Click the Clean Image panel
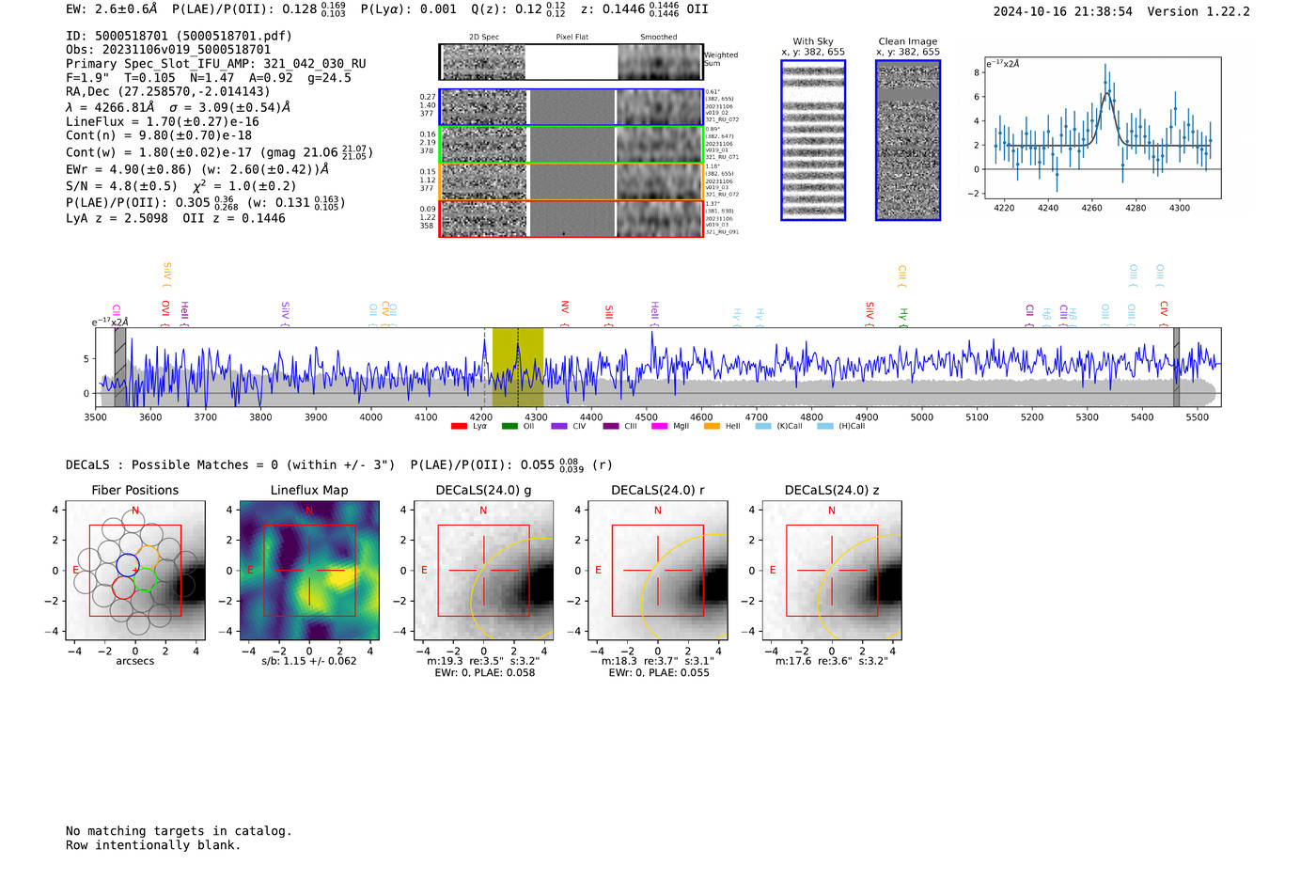The height and width of the screenshot is (896, 1316). [x=908, y=140]
